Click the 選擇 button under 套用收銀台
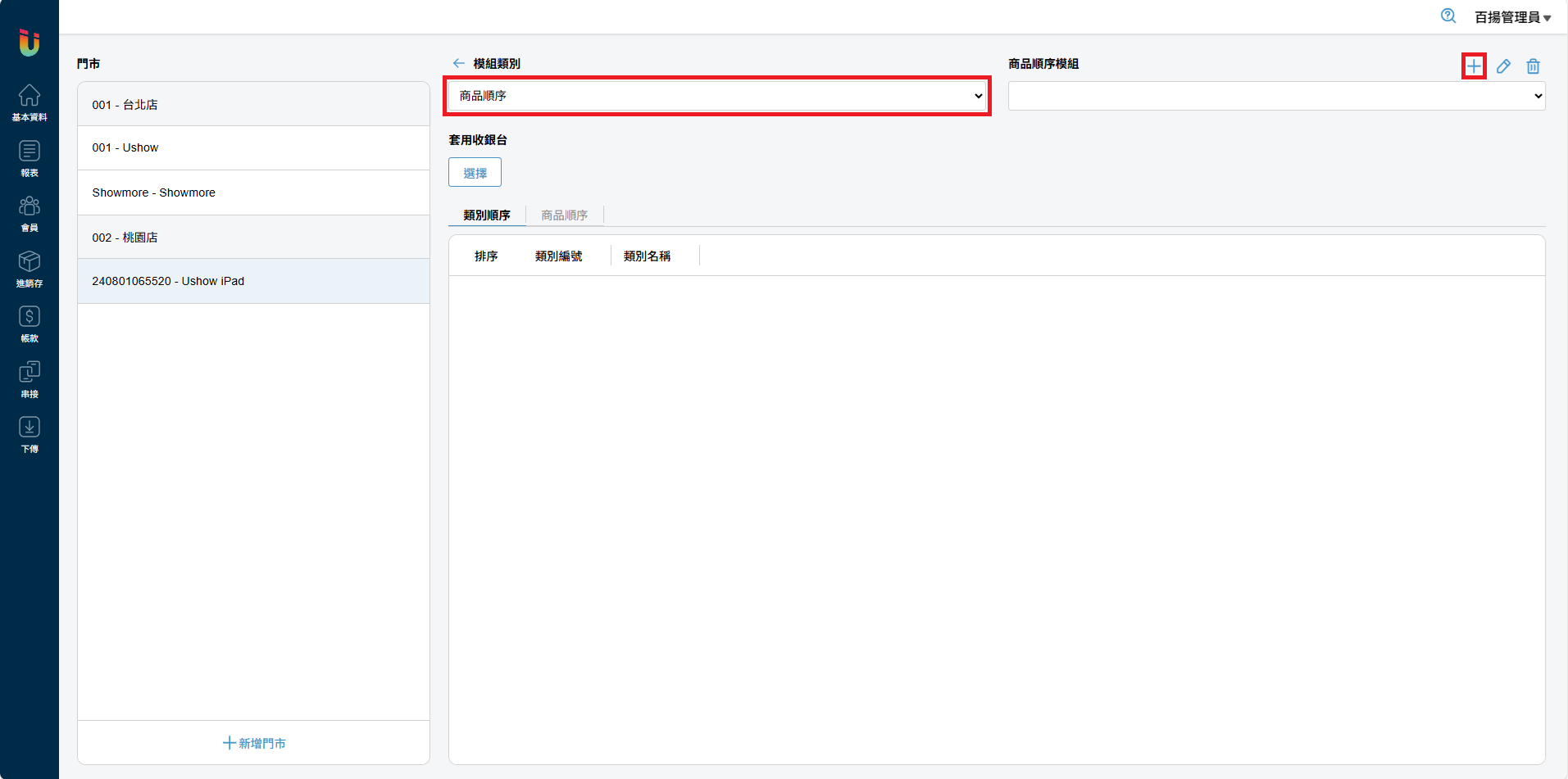Image resolution: width=1568 pixels, height=779 pixels. [x=475, y=173]
